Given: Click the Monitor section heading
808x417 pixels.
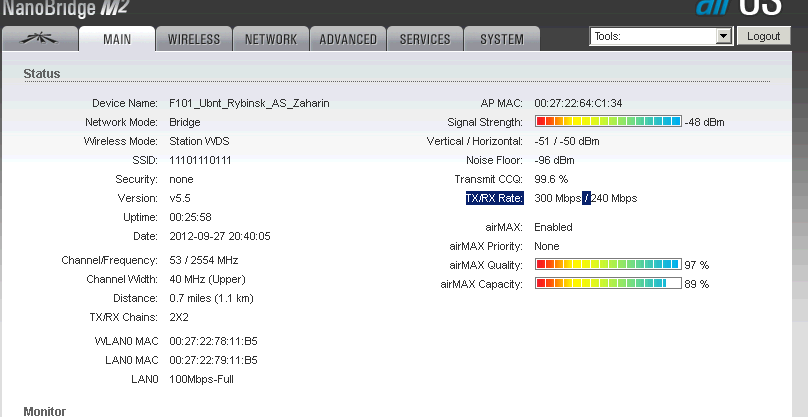Looking at the screenshot, I should click(44, 410).
